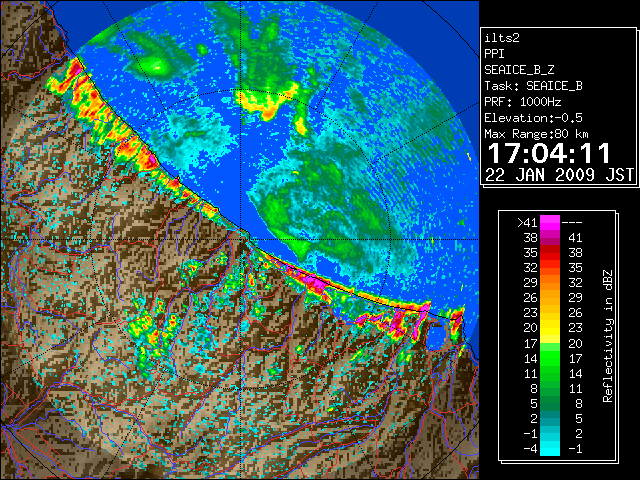Click the 'Reflectivity in dBZ' legend title
Image resolution: width=640 pixels, height=480 pixels.
(x=608, y=336)
